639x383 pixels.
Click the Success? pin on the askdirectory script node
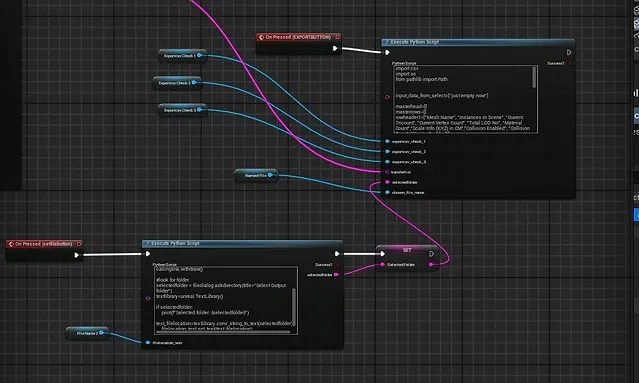(x=337, y=264)
